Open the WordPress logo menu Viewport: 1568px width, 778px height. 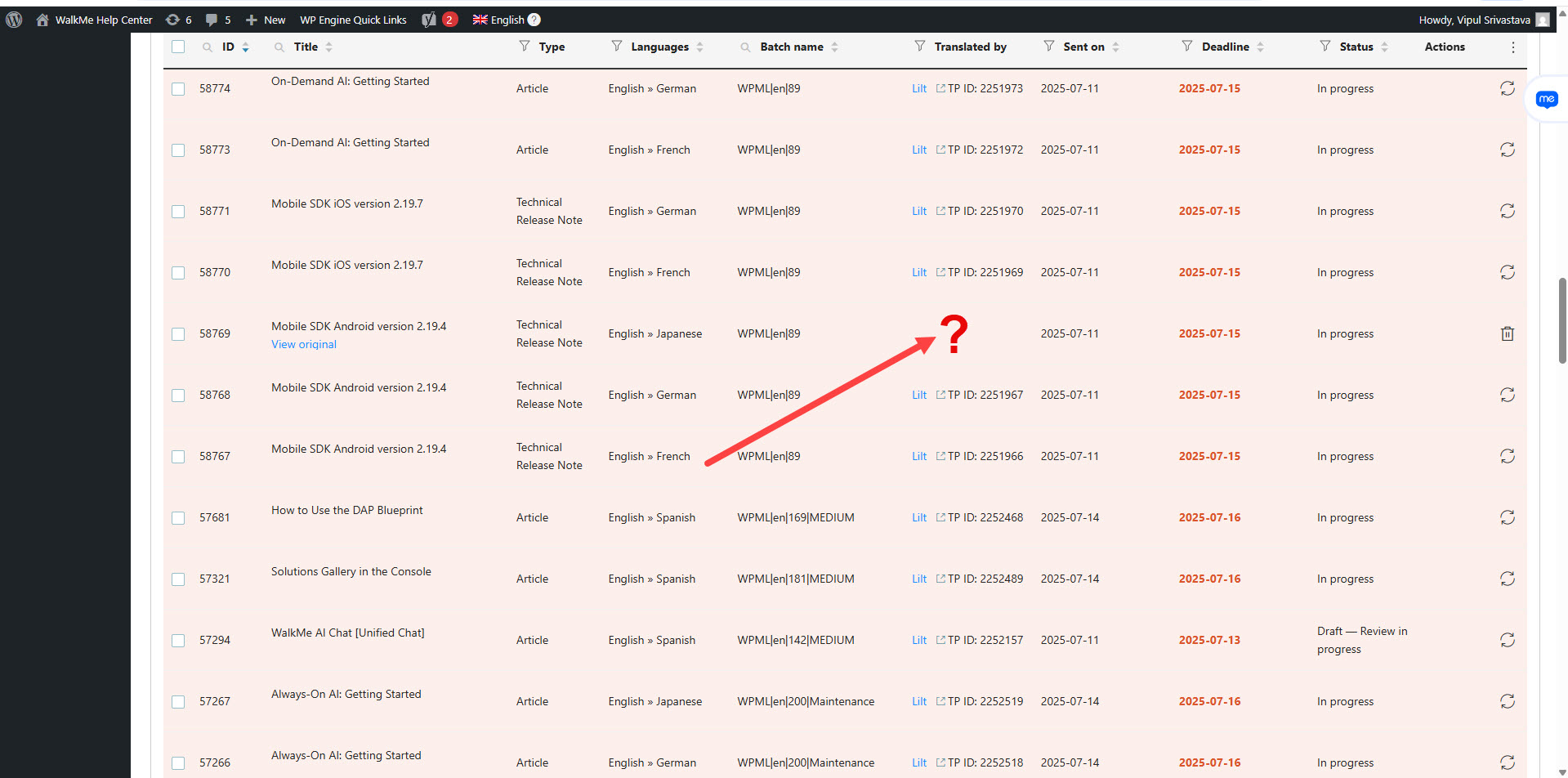(14, 20)
